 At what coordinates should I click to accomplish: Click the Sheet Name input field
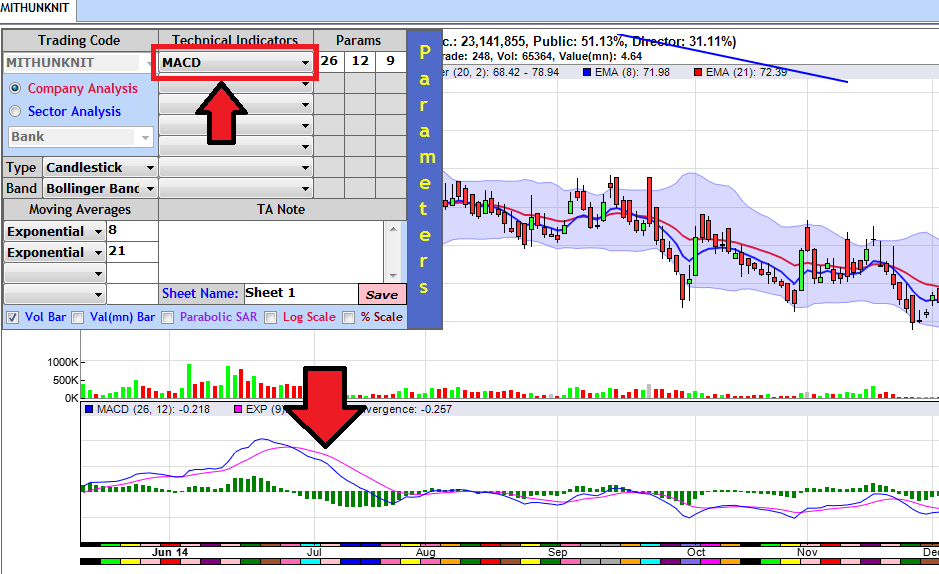[x=299, y=293]
